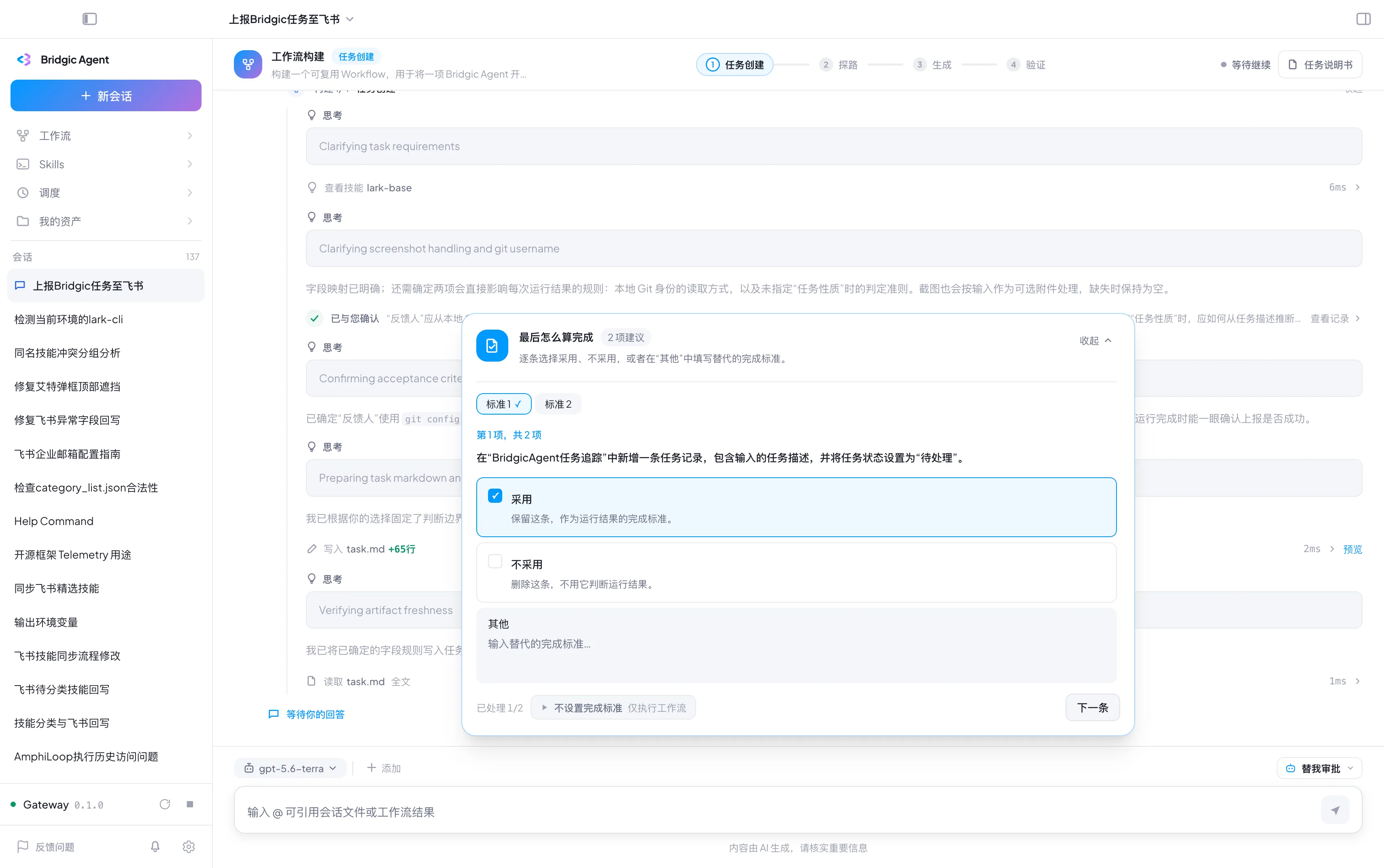Click the 读取 task.md file icon
Screen dimensions: 1384x868
click(x=312, y=681)
